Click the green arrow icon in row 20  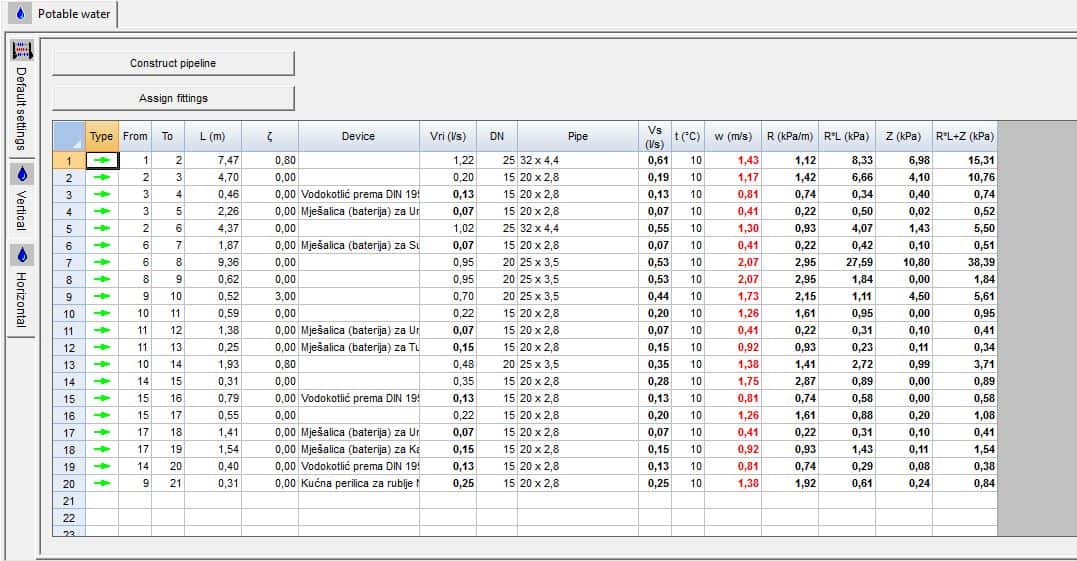[102, 484]
